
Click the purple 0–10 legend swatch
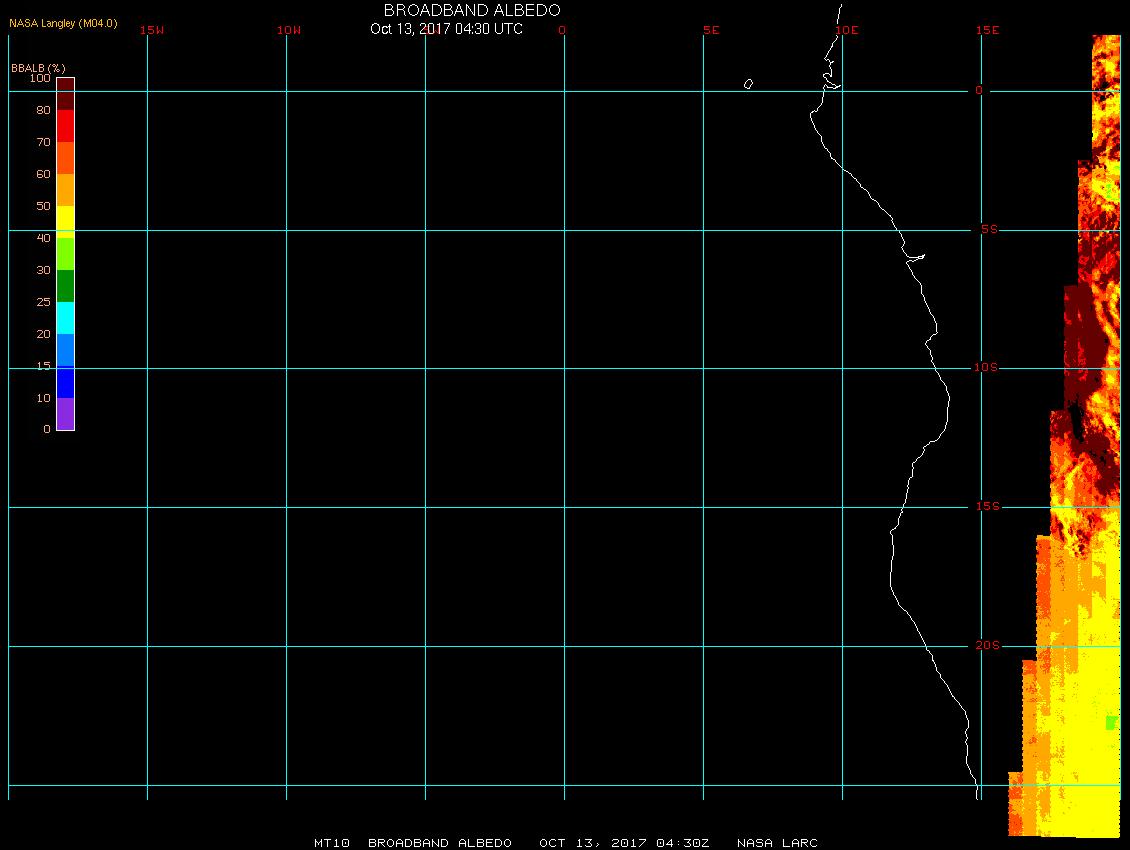click(66, 414)
